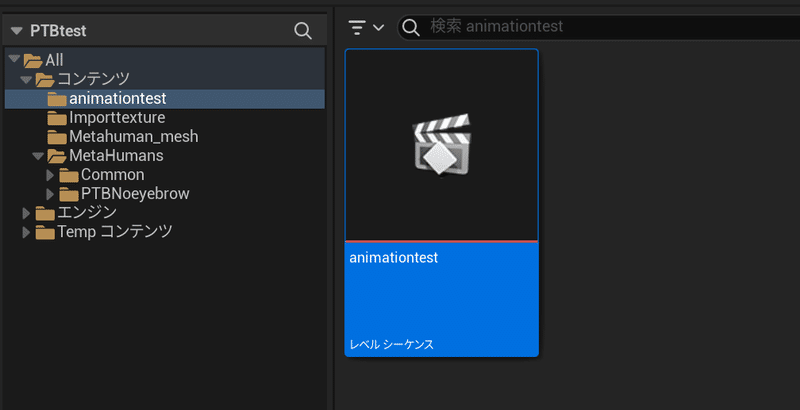Open the filter options icon

click(357, 27)
